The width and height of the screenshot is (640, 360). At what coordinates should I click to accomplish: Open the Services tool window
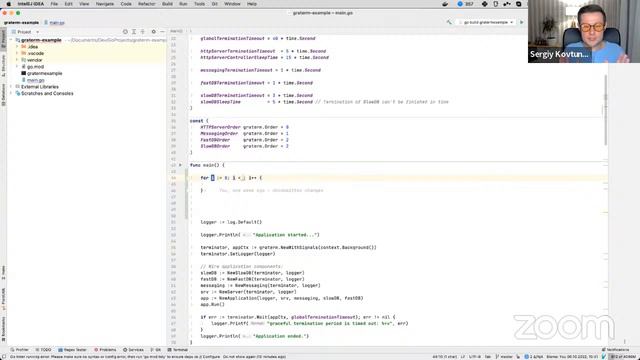[133, 350]
